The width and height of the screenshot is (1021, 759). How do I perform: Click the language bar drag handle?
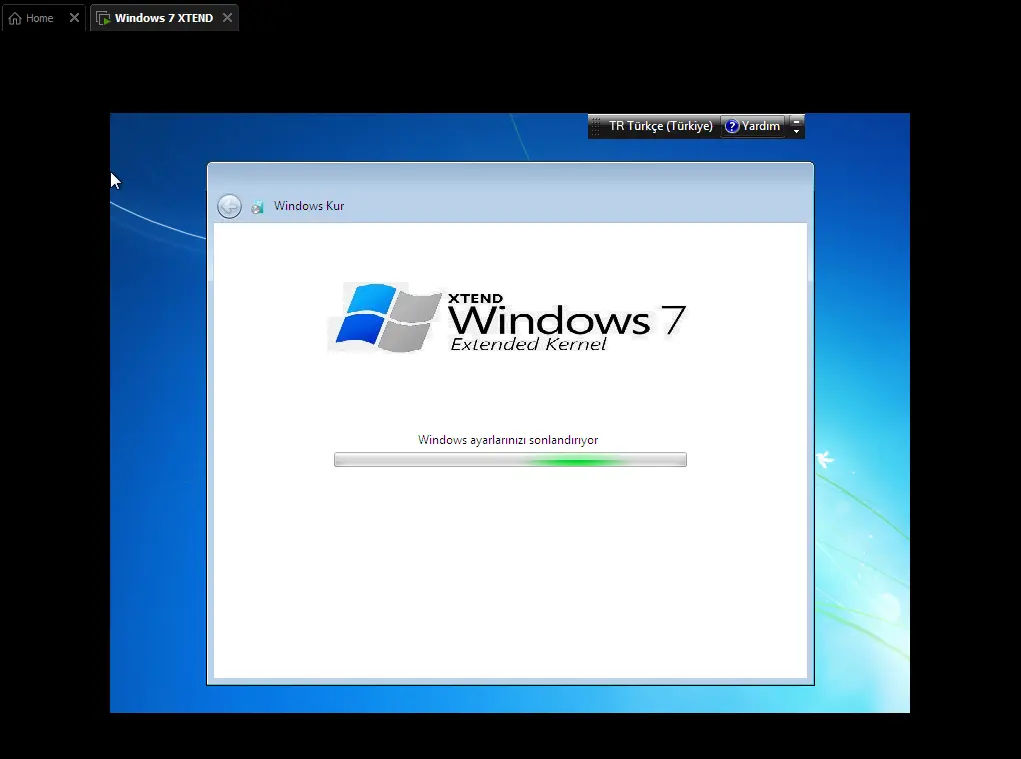point(595,126)
